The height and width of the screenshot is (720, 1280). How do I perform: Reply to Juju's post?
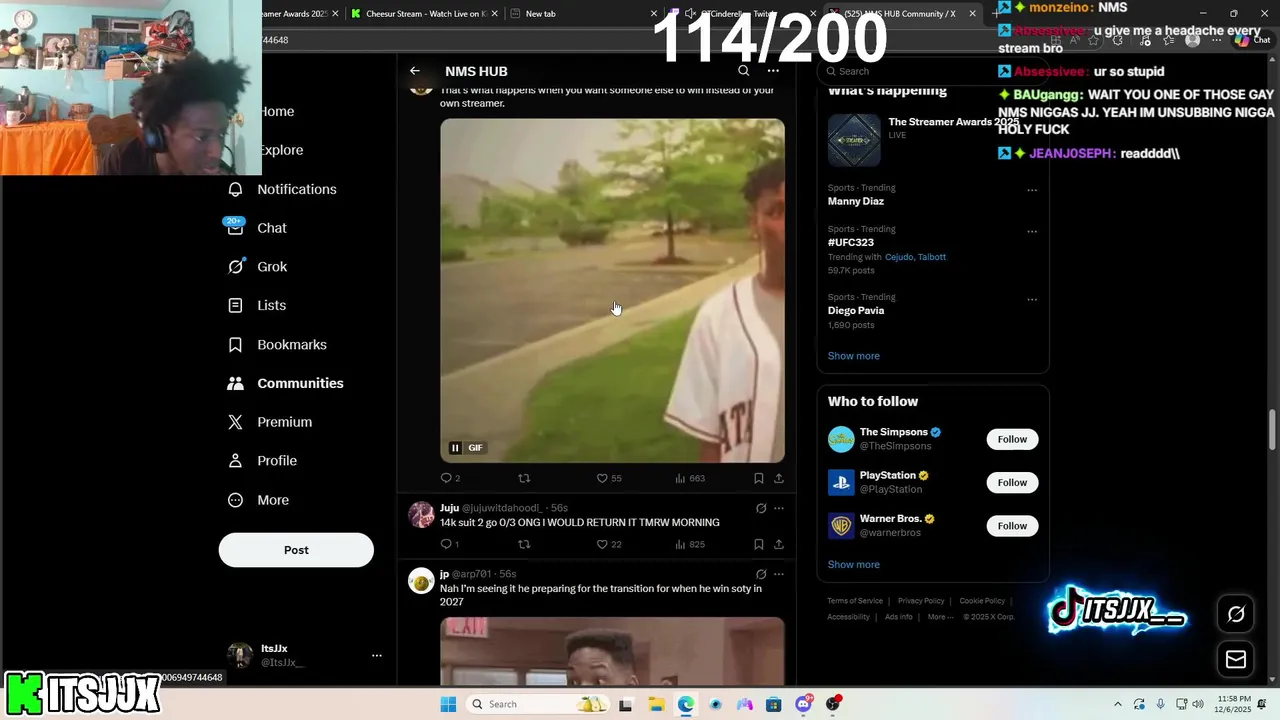click(x=450, y=544)
